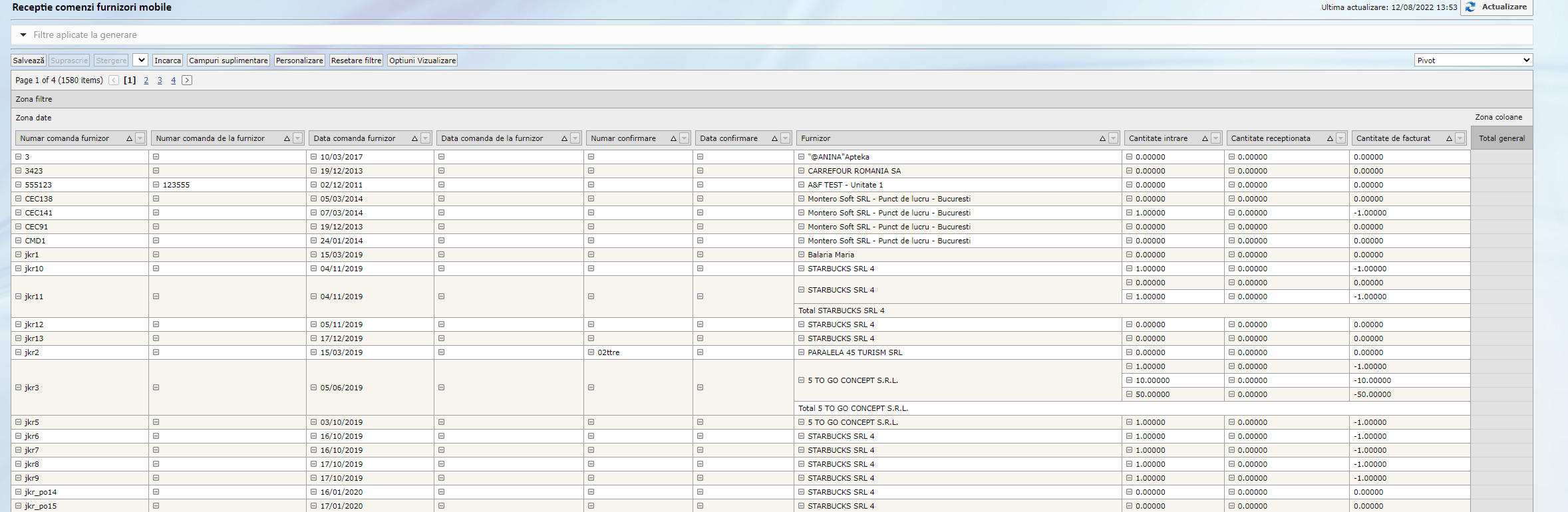The image size is (1568, 512).
Task: Click sort triangle on Furnizor column header
Action: pyautogui.click(x=1102, y=138)
